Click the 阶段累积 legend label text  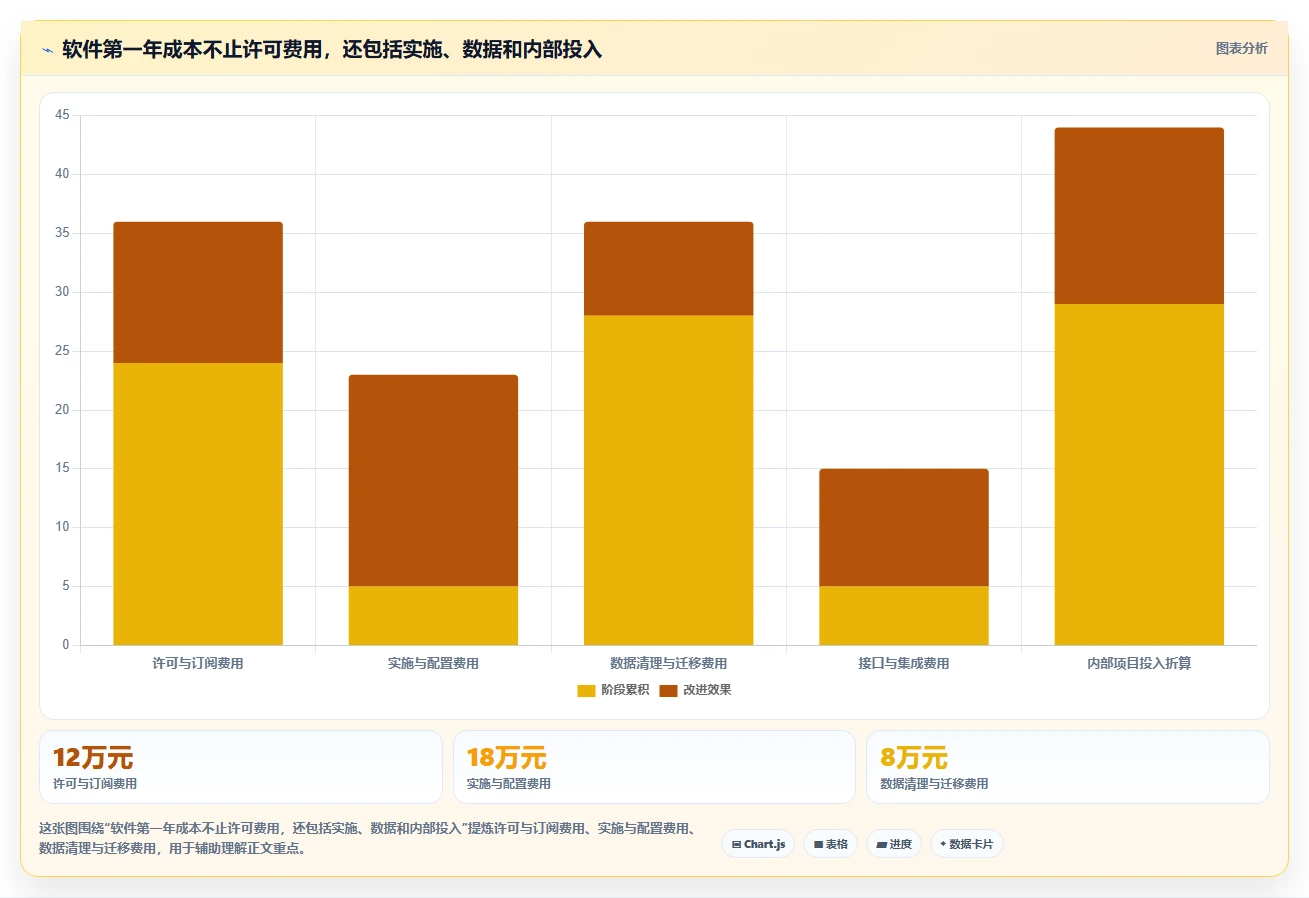click(x=626, y=690)
